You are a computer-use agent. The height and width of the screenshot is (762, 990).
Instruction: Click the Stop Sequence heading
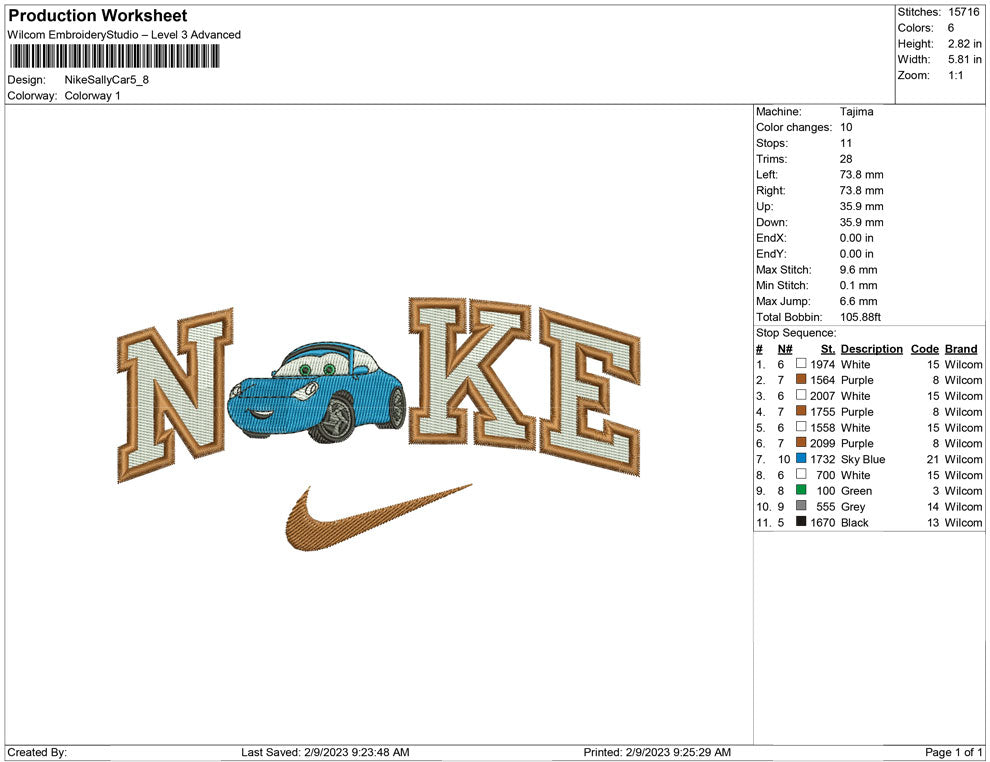796,333
